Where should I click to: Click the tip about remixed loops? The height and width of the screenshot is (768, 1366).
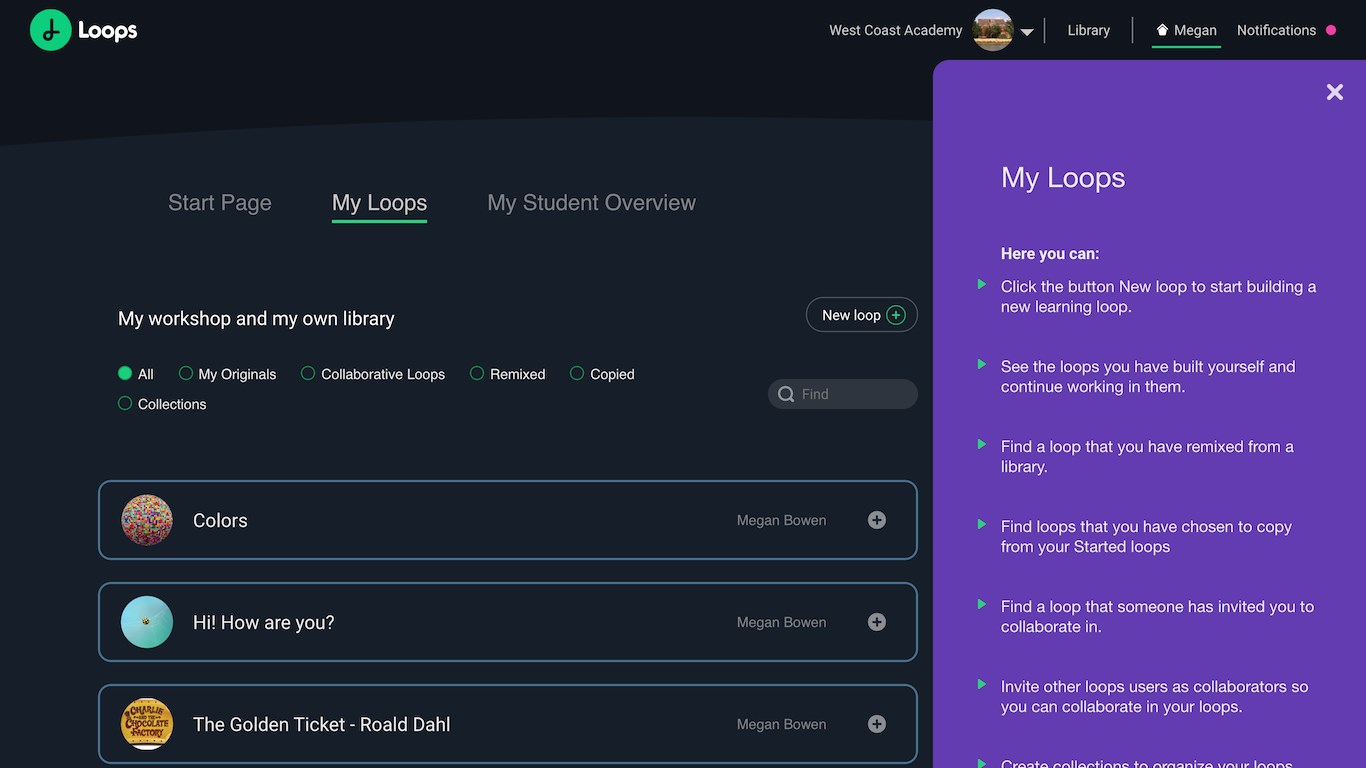[x=1147, y=456]
